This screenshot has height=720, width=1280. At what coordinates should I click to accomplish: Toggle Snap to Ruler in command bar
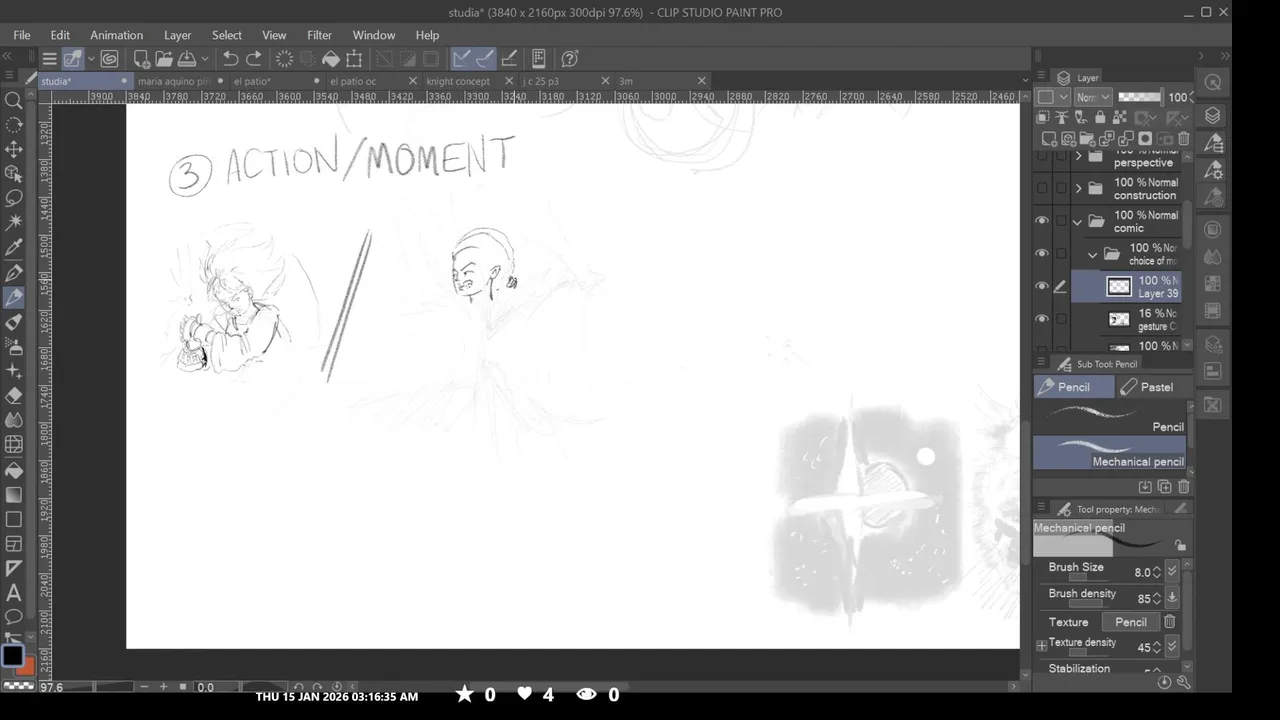click(x=461, y=59)
